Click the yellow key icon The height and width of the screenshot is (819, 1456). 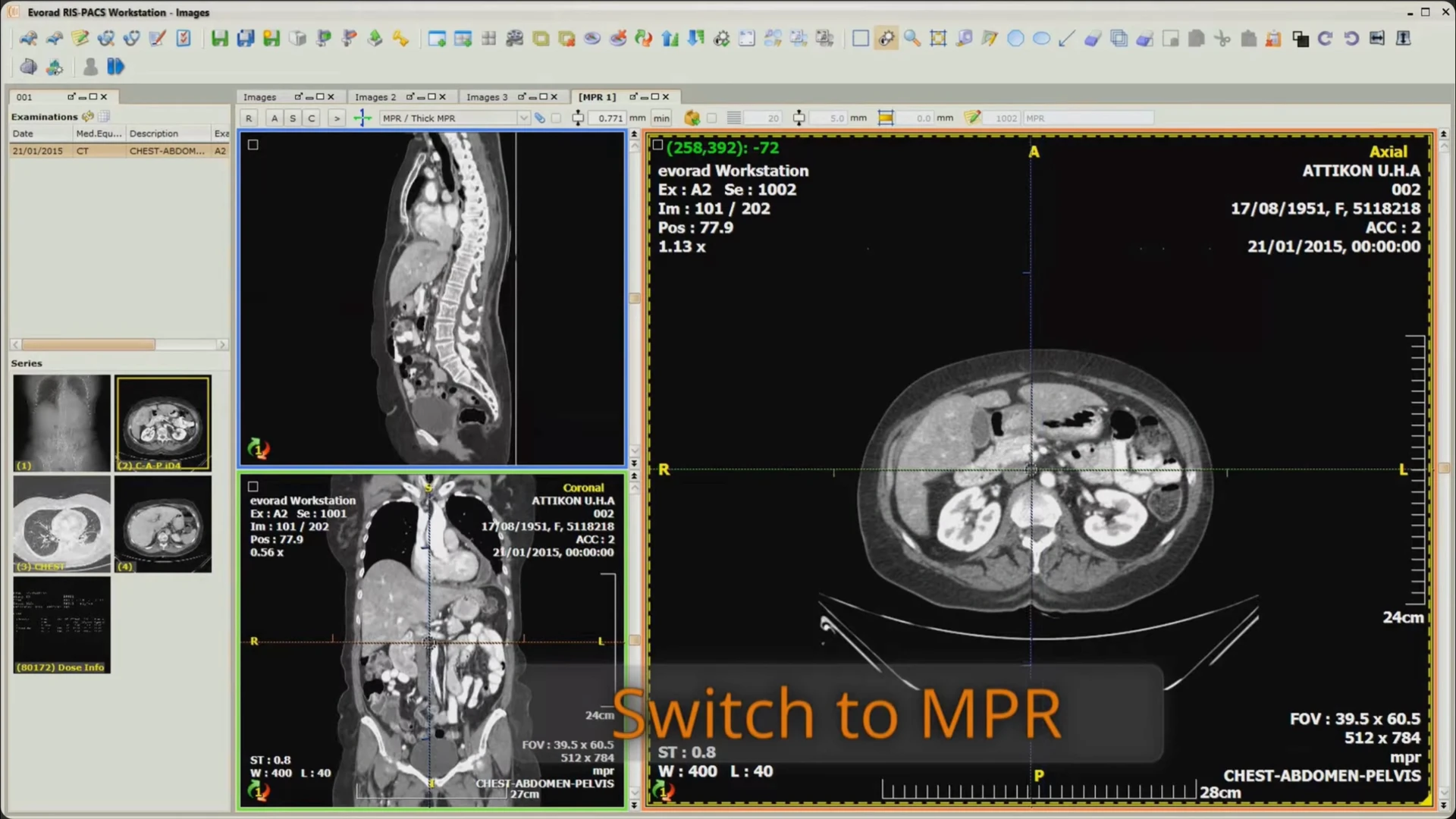[400, 39]
